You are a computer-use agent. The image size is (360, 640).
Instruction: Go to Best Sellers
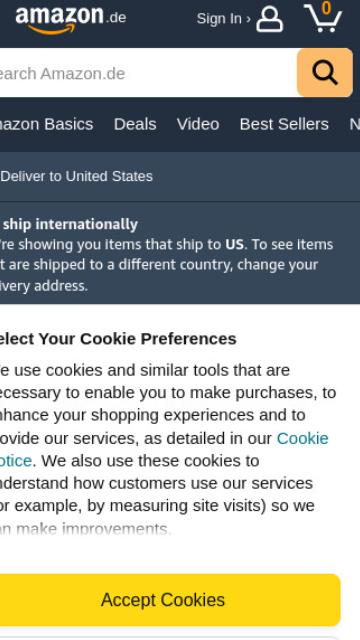coord(284,124)
